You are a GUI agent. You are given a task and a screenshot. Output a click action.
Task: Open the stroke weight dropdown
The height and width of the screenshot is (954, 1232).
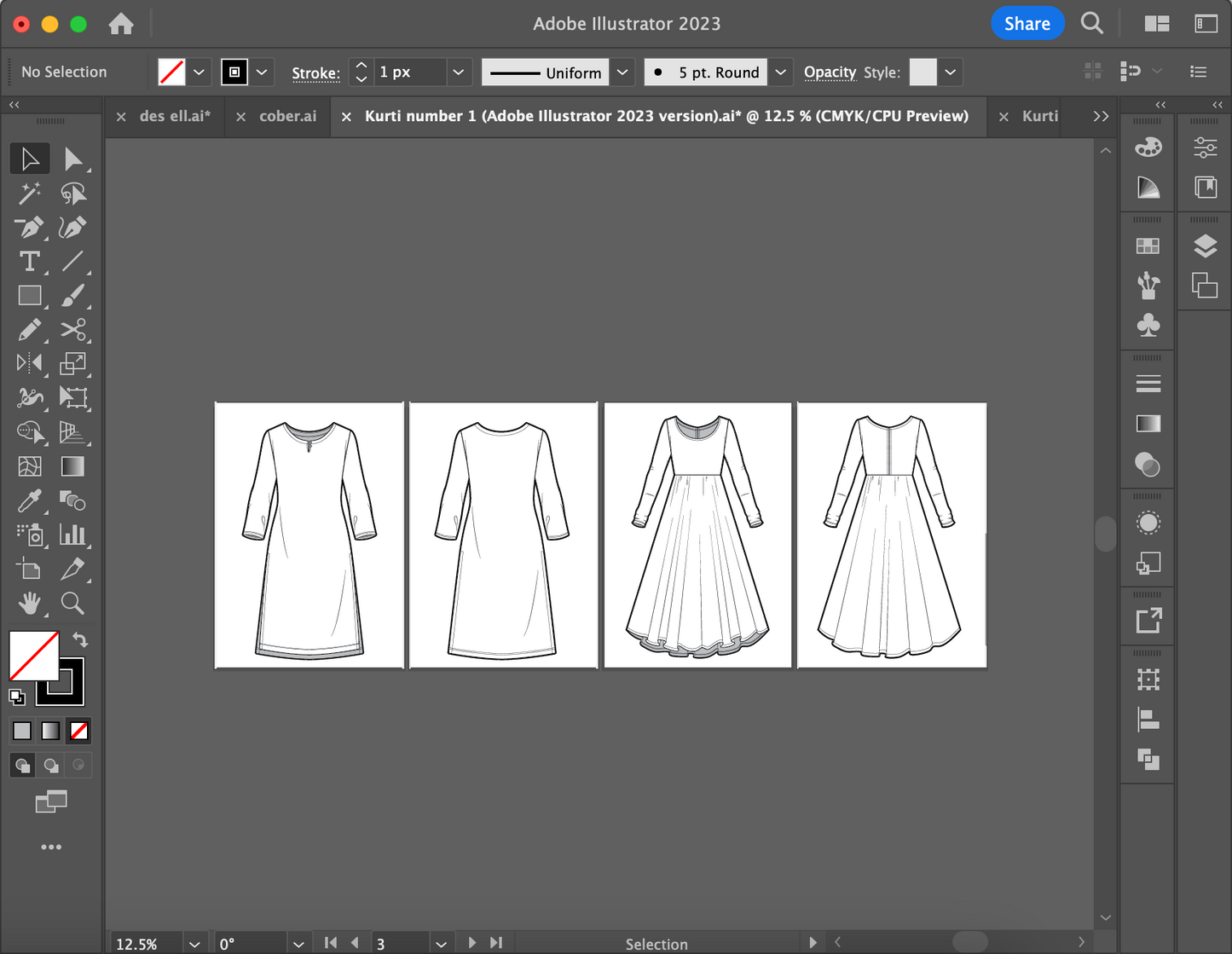[458, 72]
